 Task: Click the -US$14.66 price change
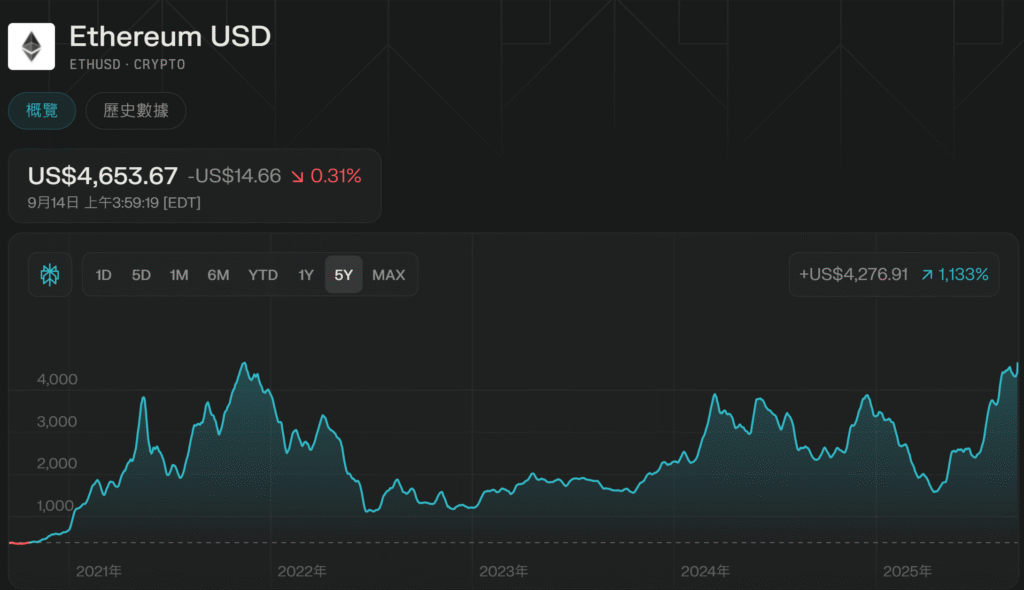[x=234, y=176]
